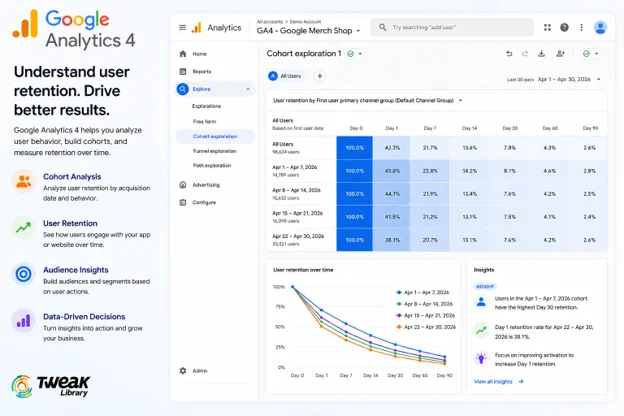Select Funnel exploration item
The image size is (624, 416).
coord(215,151)
